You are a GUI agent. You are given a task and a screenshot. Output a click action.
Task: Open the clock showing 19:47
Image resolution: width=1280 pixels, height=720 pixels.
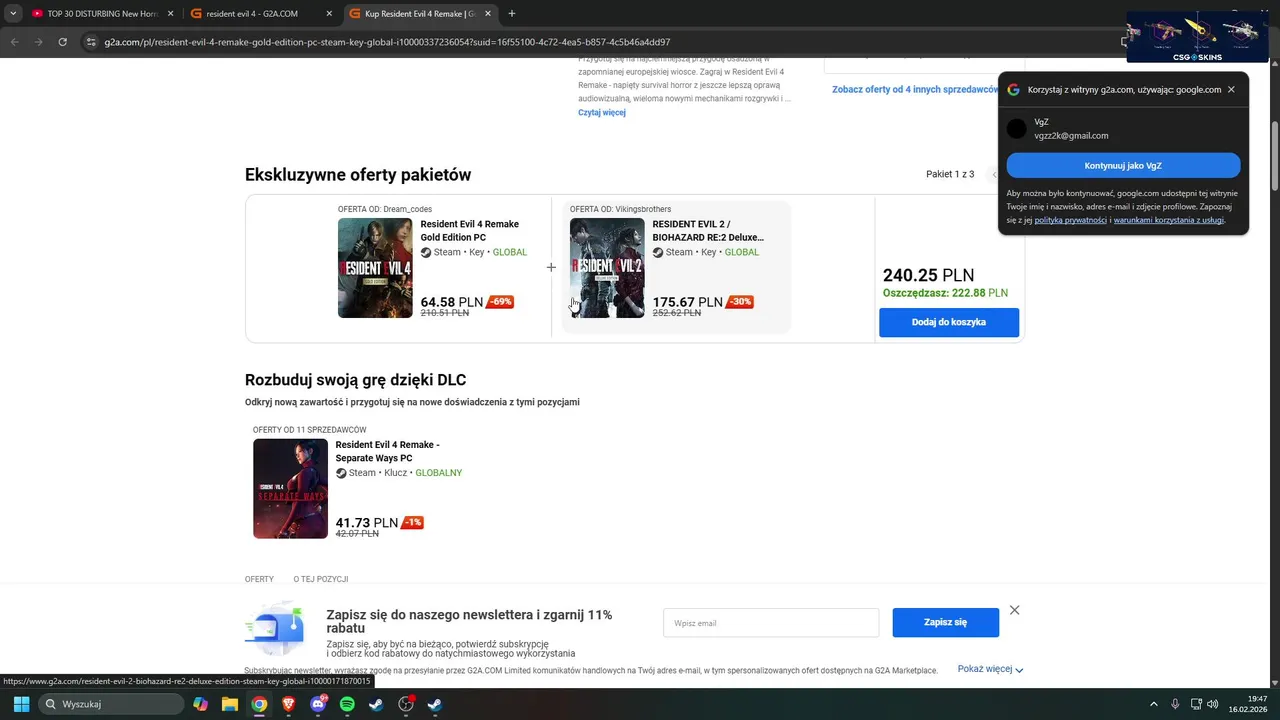[1249, 704]
